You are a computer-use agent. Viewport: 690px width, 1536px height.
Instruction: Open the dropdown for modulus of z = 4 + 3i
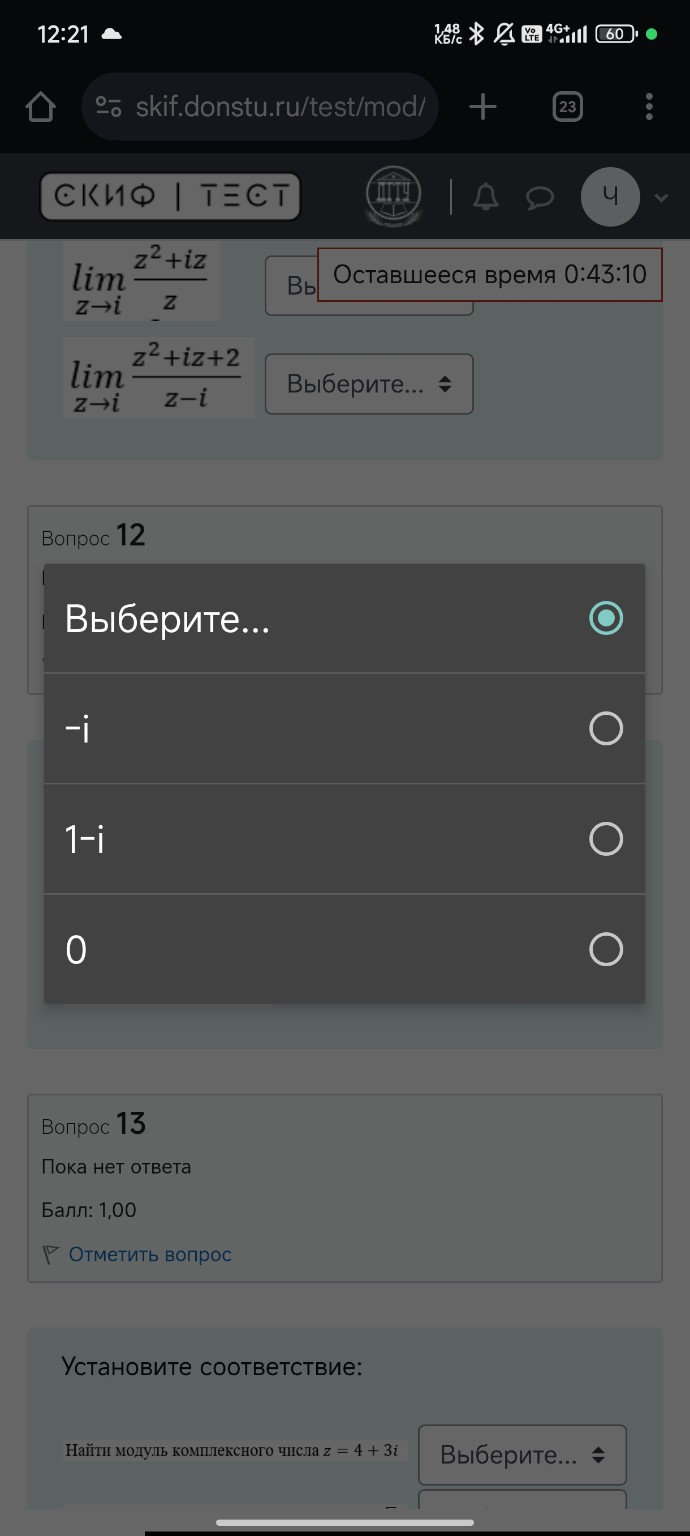point(522,1455)
